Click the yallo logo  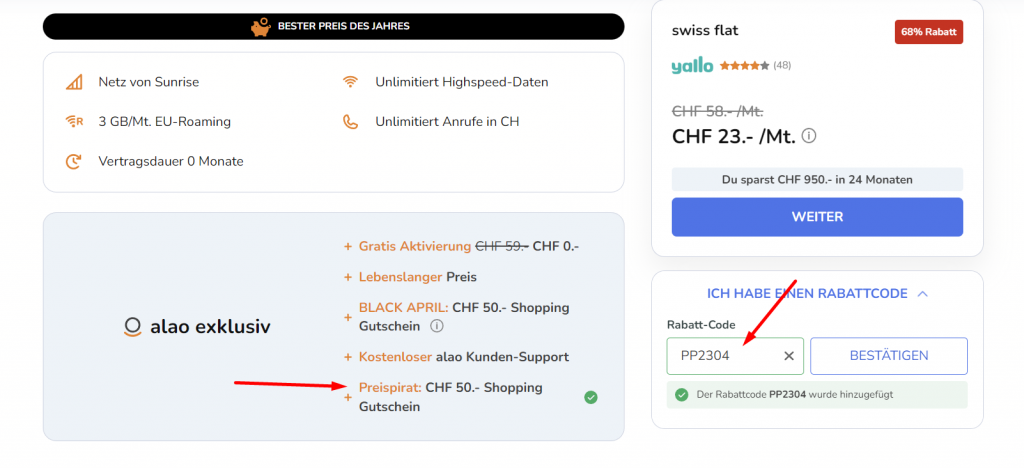(x=692, y=66)
